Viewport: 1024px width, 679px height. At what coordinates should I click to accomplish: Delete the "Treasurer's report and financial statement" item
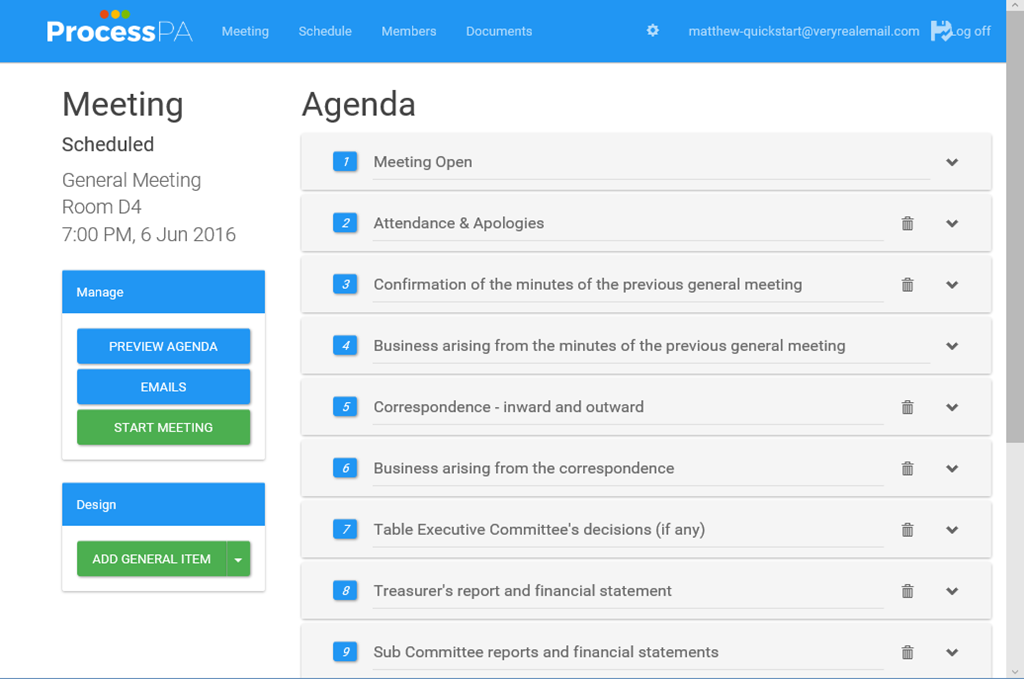pyautogui.click(x=908, y=590)
